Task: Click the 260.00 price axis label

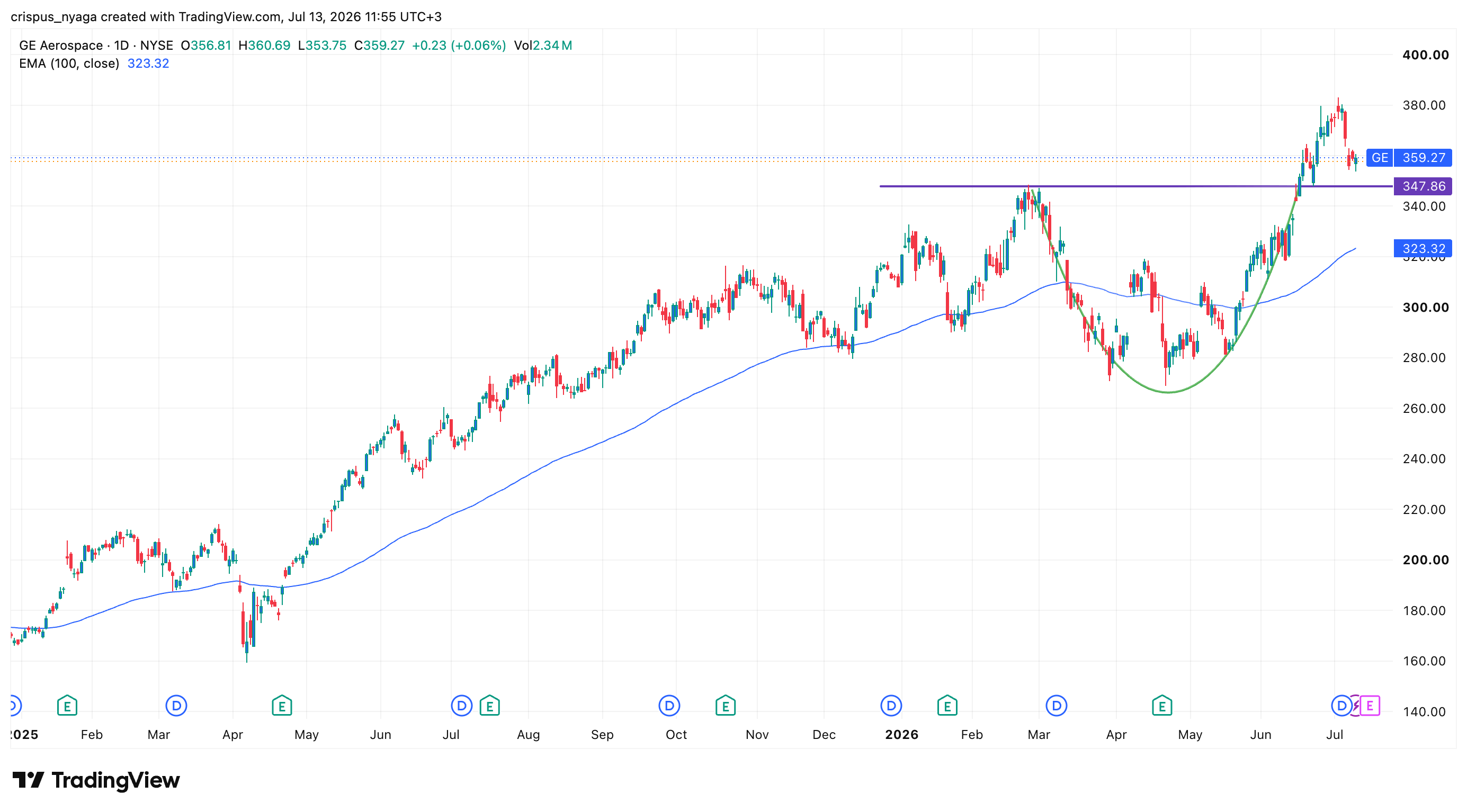Action: (1424, 409)
